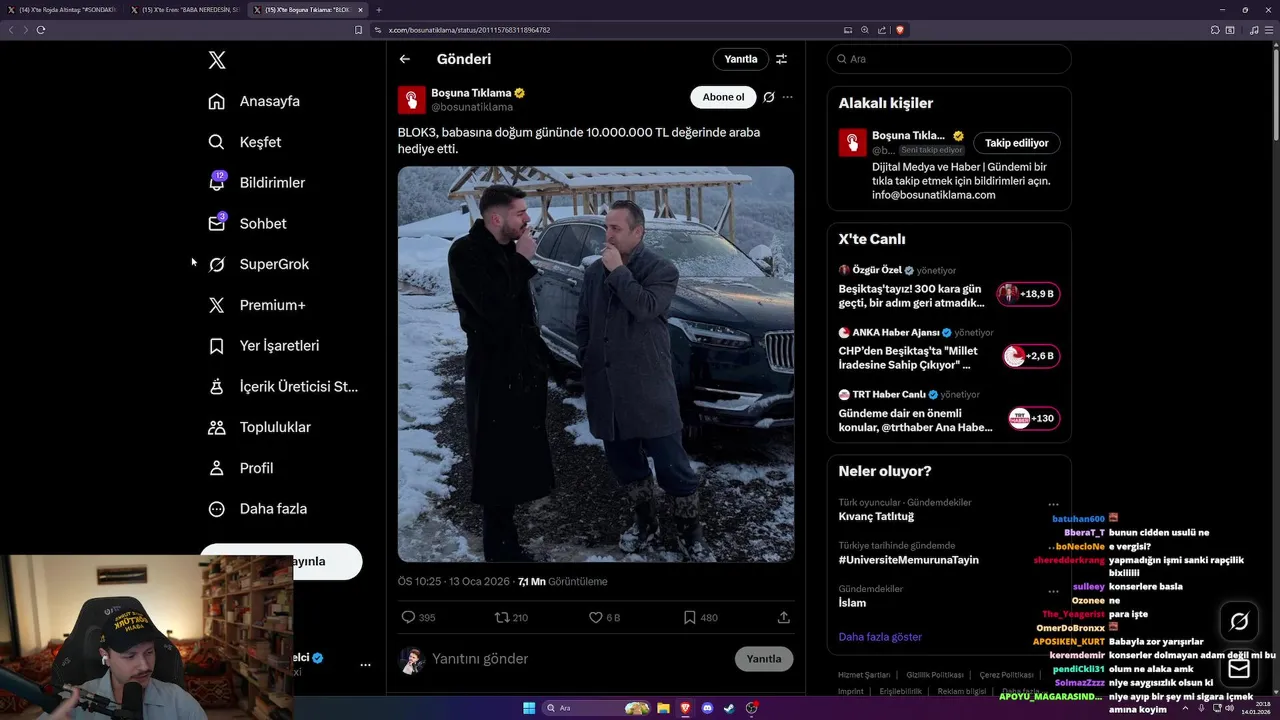Image resolution: width=1280 pixels, height=720 pixels.
Task: Click the Brave Shields icon
Action: [900, 30]
